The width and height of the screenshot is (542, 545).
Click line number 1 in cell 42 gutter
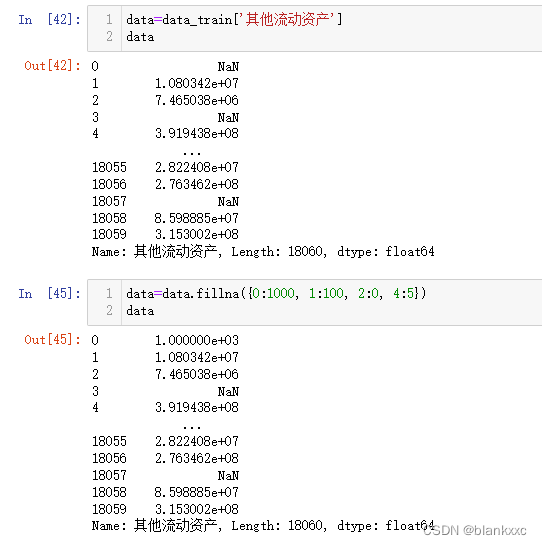point(109,19)
